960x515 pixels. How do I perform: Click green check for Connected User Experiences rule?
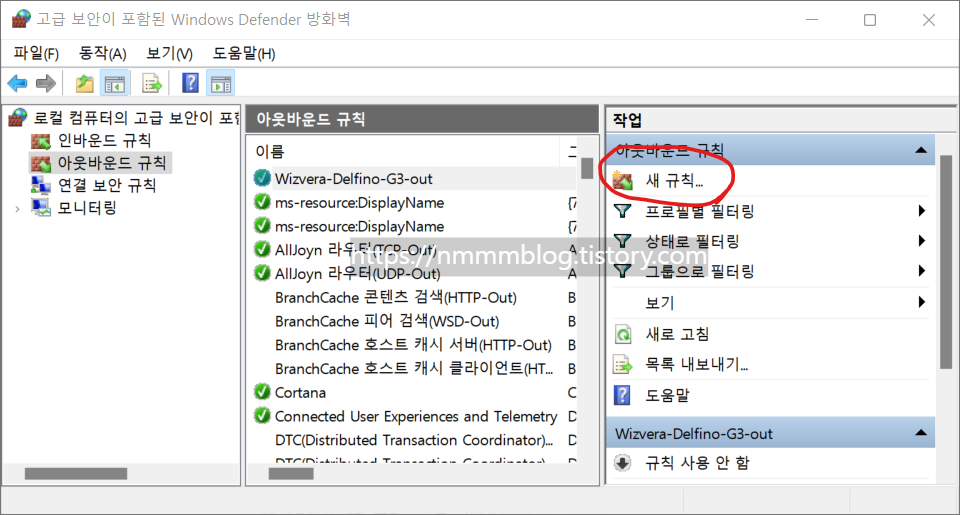tap(262, 415)
